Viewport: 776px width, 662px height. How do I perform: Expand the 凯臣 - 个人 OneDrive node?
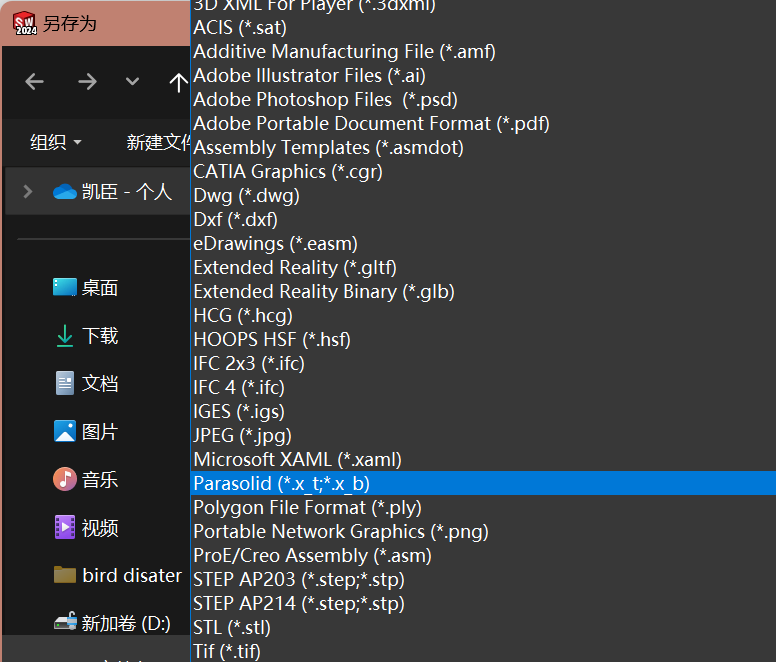pyautogui.click(x=28, y=191)
